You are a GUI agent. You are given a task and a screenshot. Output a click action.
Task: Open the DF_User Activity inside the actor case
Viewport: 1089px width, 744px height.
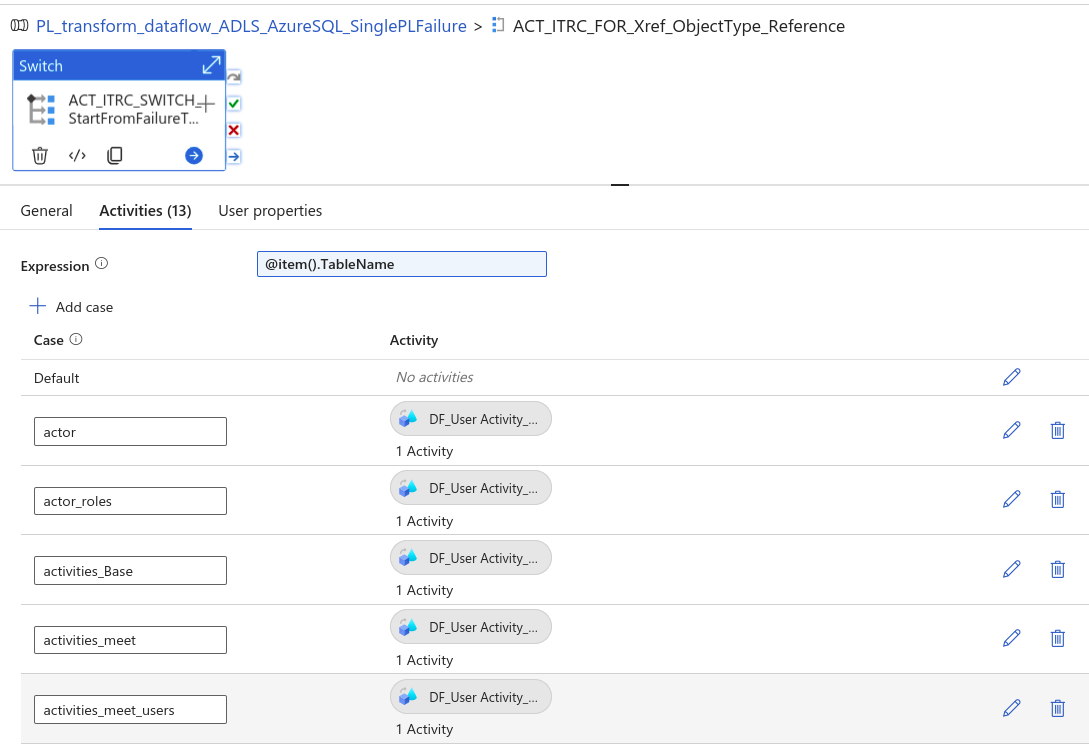pyautogui.click(x=470, y=418)
